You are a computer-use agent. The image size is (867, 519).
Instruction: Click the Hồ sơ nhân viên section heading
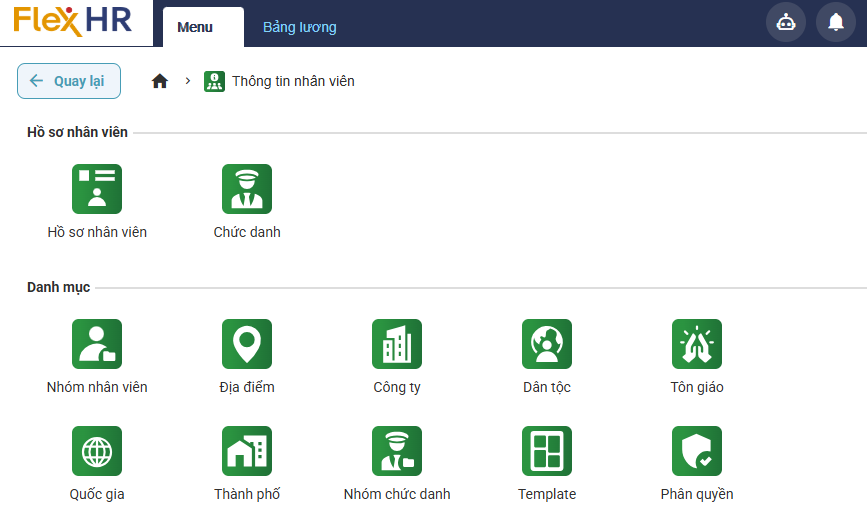point(77,132)
